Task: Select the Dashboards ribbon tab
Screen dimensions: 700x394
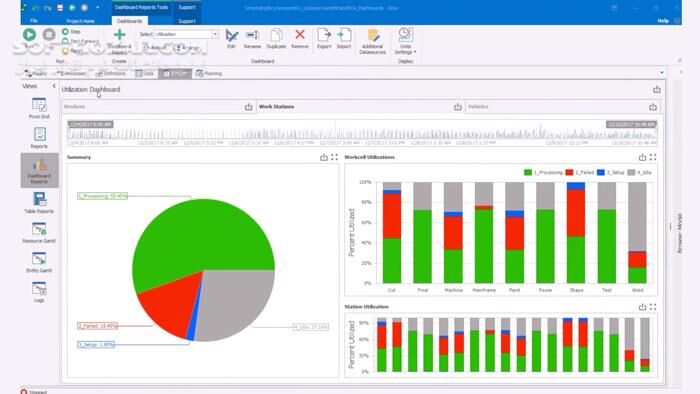Action: click(129, 21)
